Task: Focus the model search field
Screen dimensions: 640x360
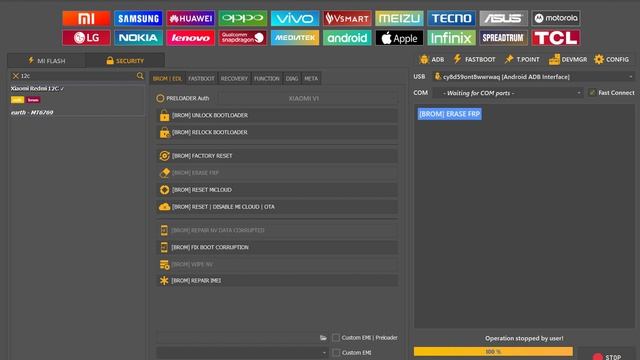Action: click(78, 76)
